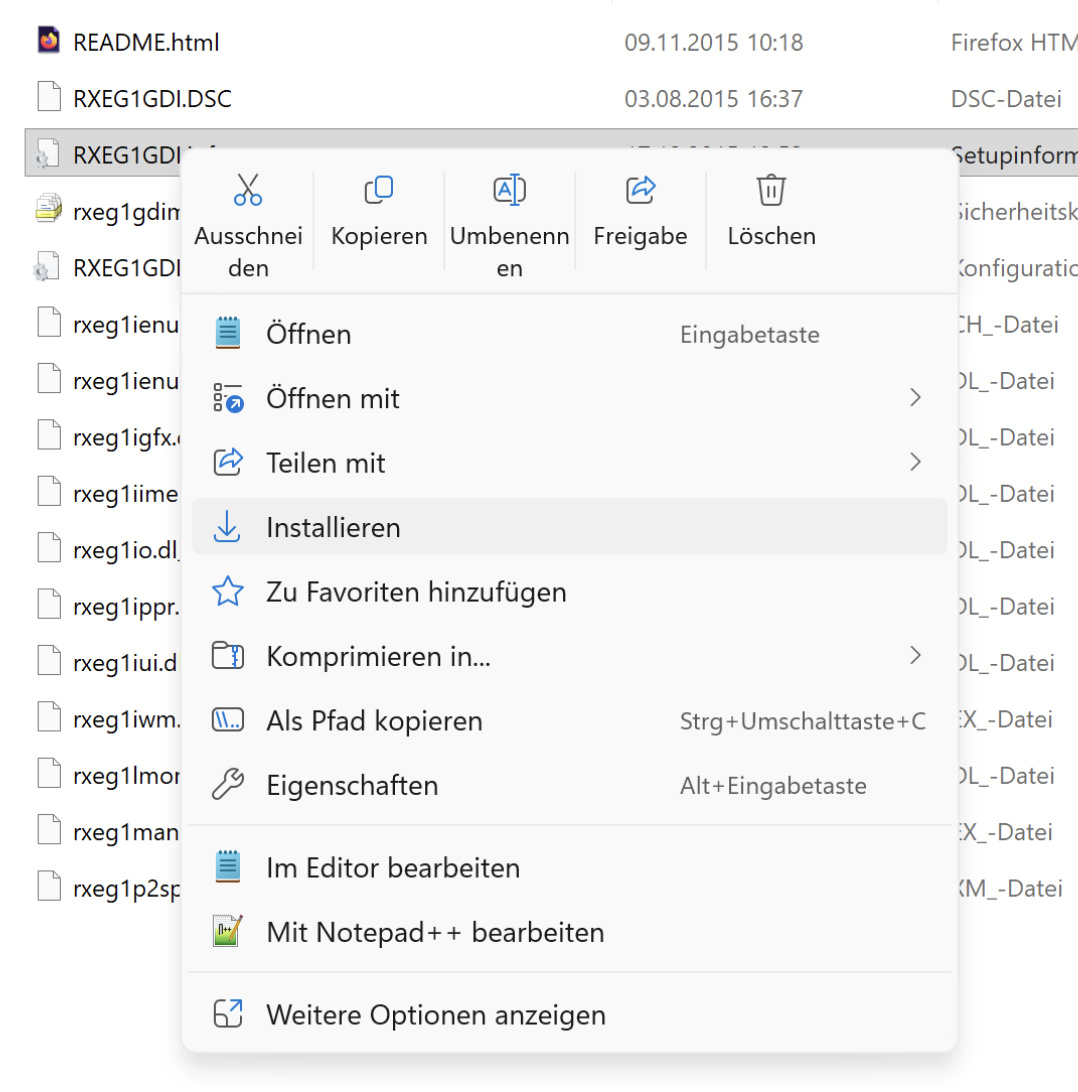Select the RXEG1GDI.DSC file name
1078x1092 pixels.
153,99
